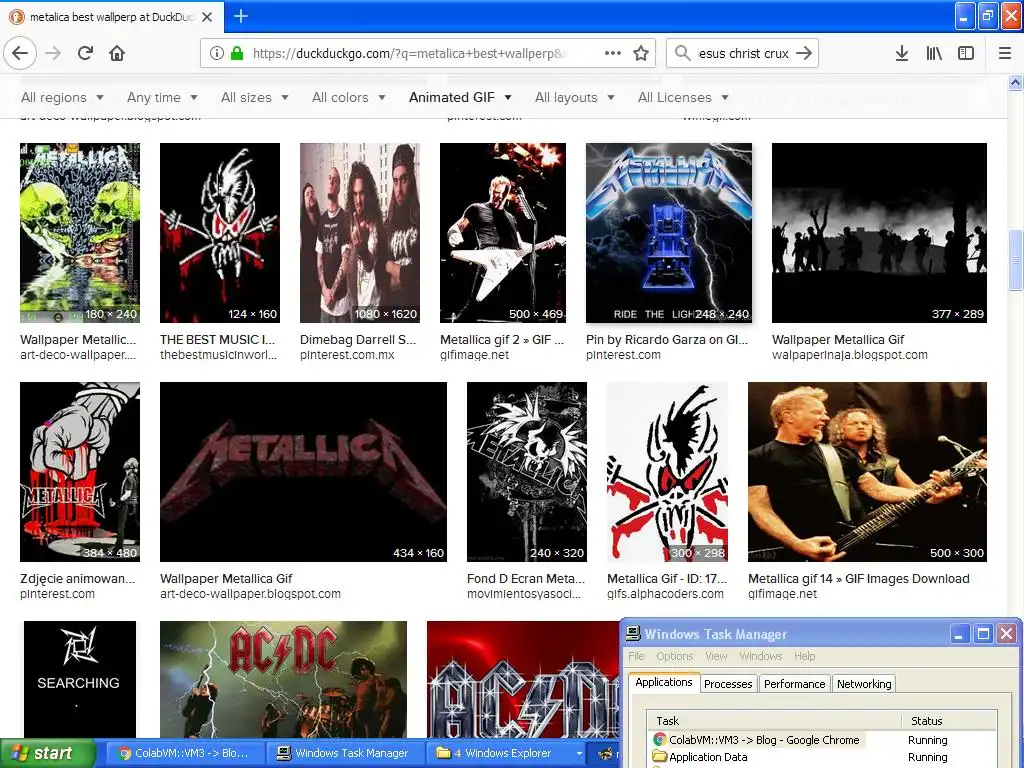Expand the All sizes filter
The width and height of the screenshot is (1024, 768).
255,97
